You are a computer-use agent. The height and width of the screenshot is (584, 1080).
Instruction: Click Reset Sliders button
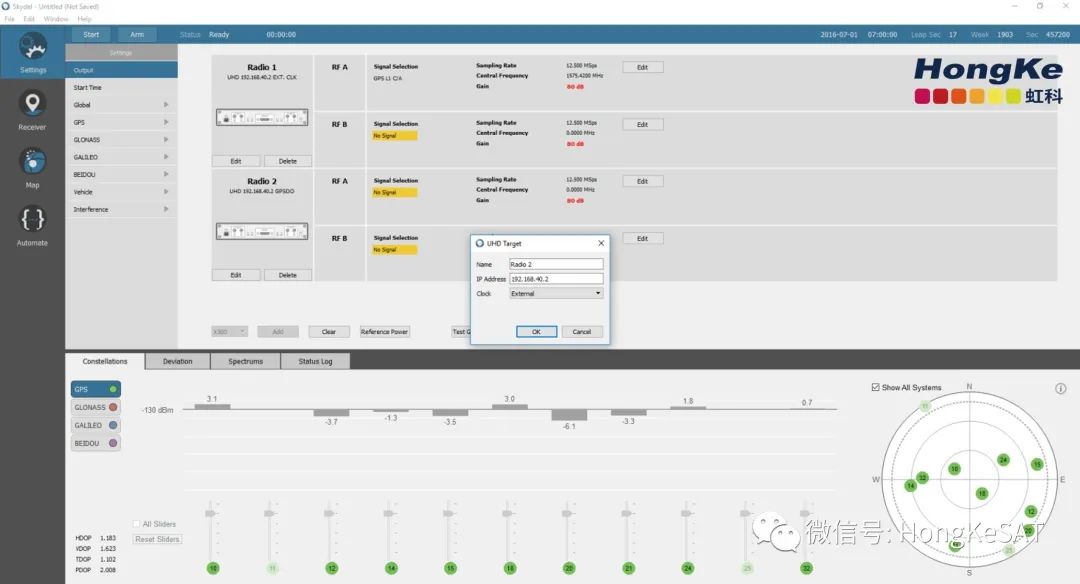pos(157,539)
